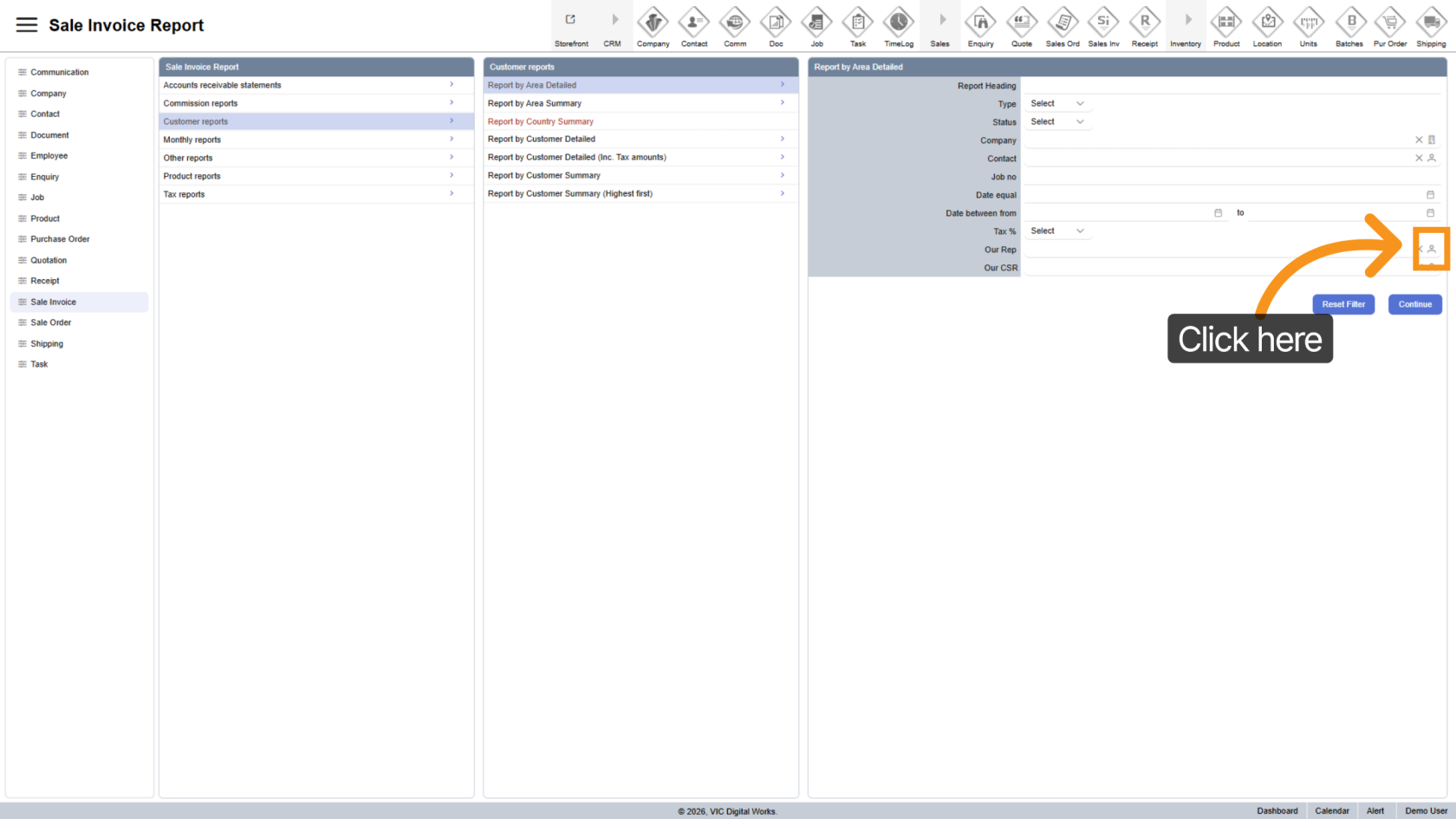
Task: Open Dashboard link in footer
Action: [x=1277, y=811]
